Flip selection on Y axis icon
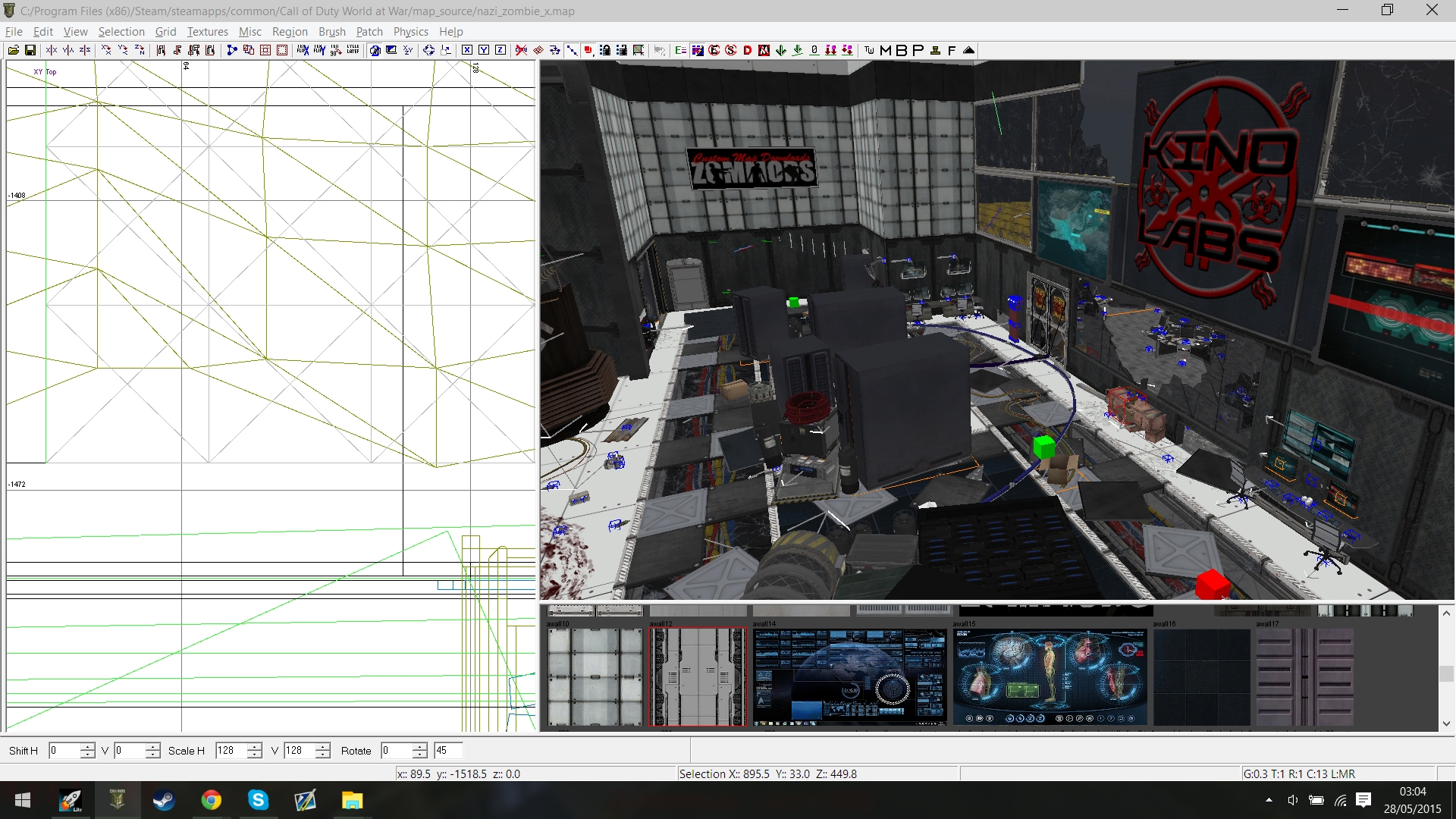The width and height of the screenshot is (1456, 819). tap(68, 50)
